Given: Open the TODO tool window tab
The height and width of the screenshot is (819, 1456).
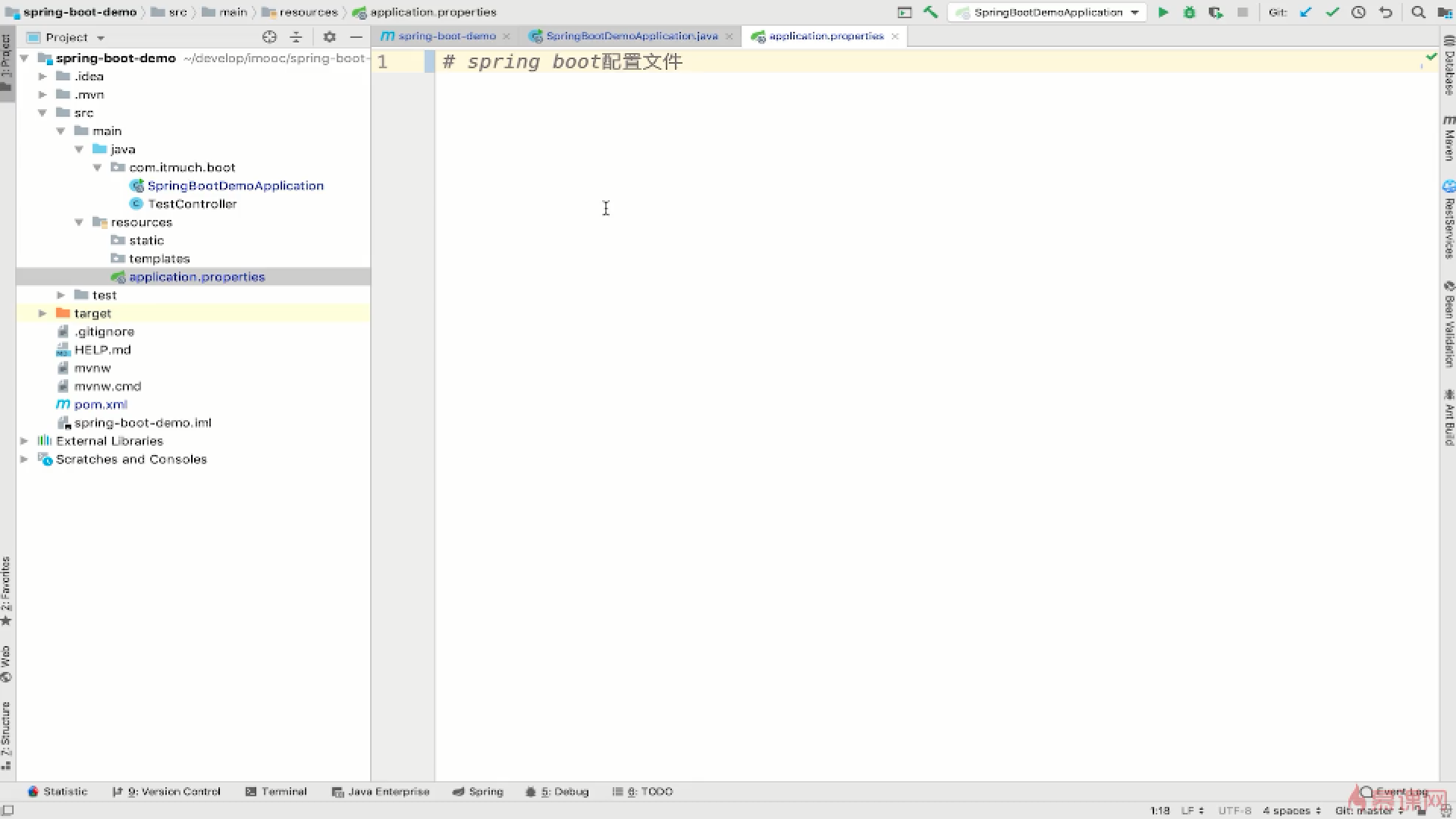Looking at the screenshot, I should [643, 791].
